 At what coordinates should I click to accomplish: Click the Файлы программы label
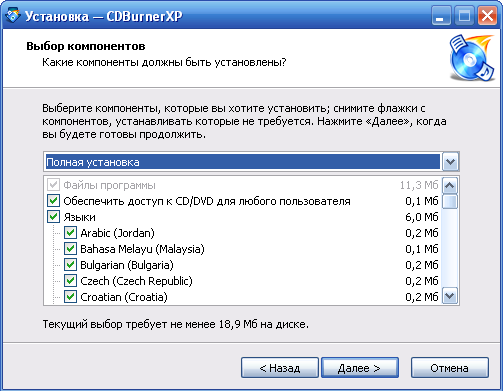110,185
